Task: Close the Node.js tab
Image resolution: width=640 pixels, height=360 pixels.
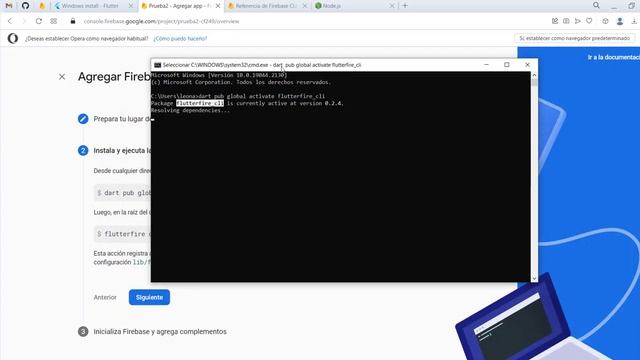Action: pyautogui.click(x=392, y=6)
